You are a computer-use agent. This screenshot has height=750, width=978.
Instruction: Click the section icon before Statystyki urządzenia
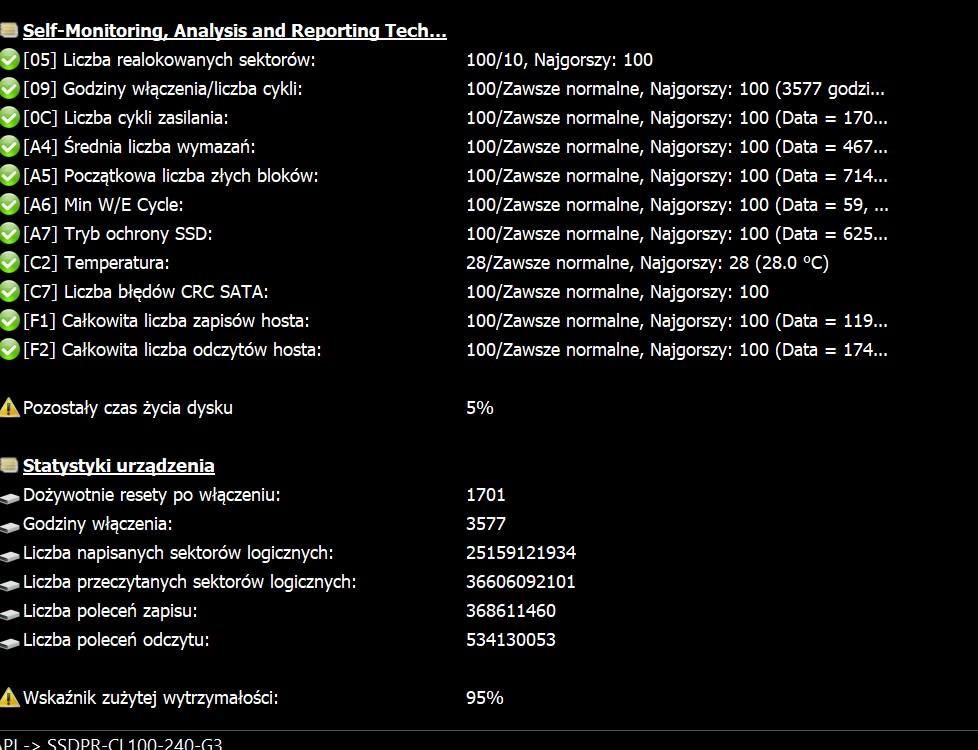(x=9, y=465)
